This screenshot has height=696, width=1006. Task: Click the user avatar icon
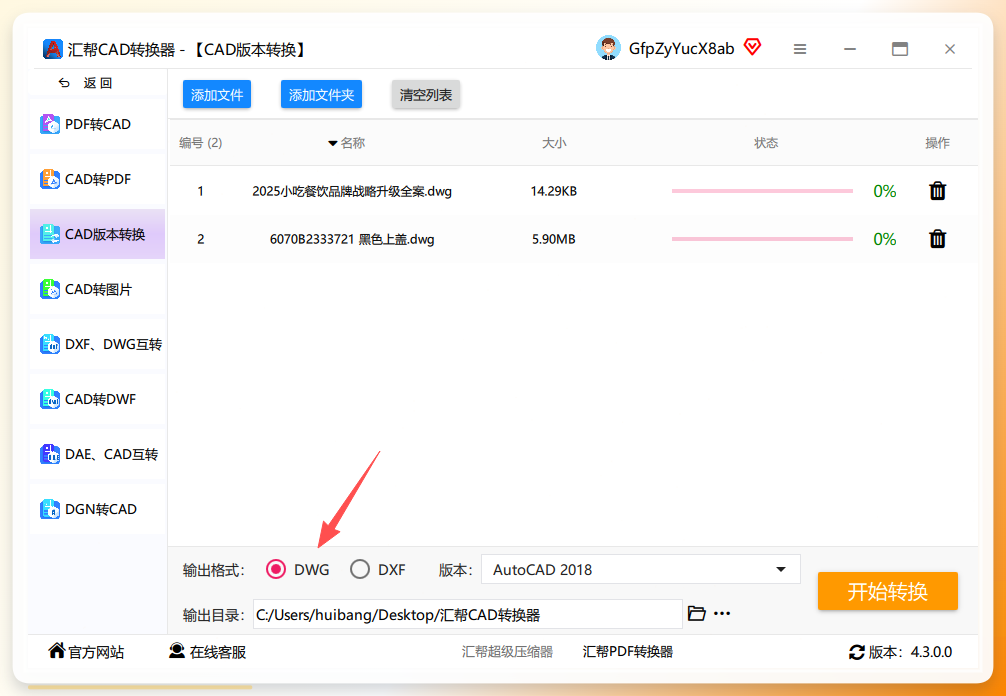(608, 48)
